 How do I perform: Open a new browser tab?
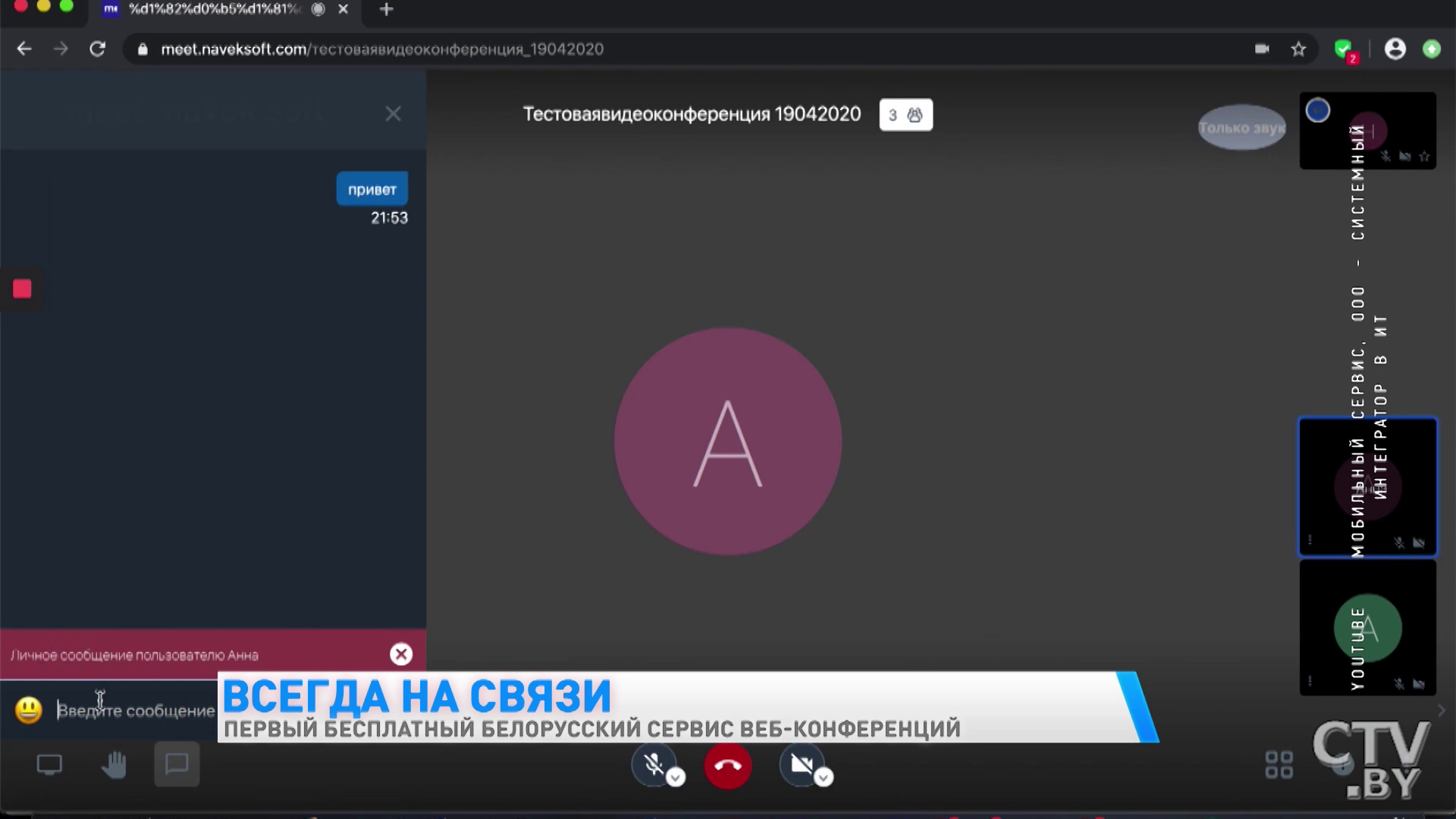point(387,9)
